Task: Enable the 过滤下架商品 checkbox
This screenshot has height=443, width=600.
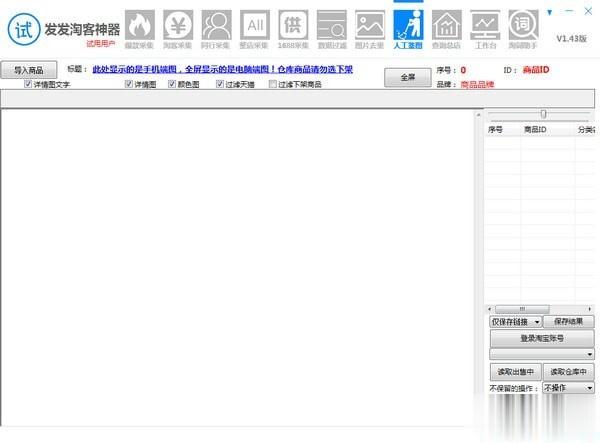Action: 272,84
